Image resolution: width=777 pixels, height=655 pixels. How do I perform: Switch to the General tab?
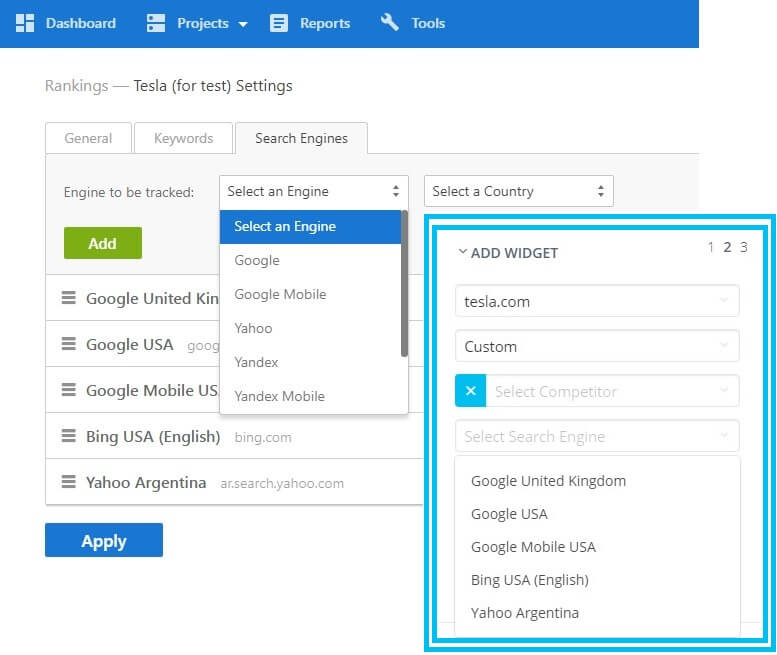88,138
